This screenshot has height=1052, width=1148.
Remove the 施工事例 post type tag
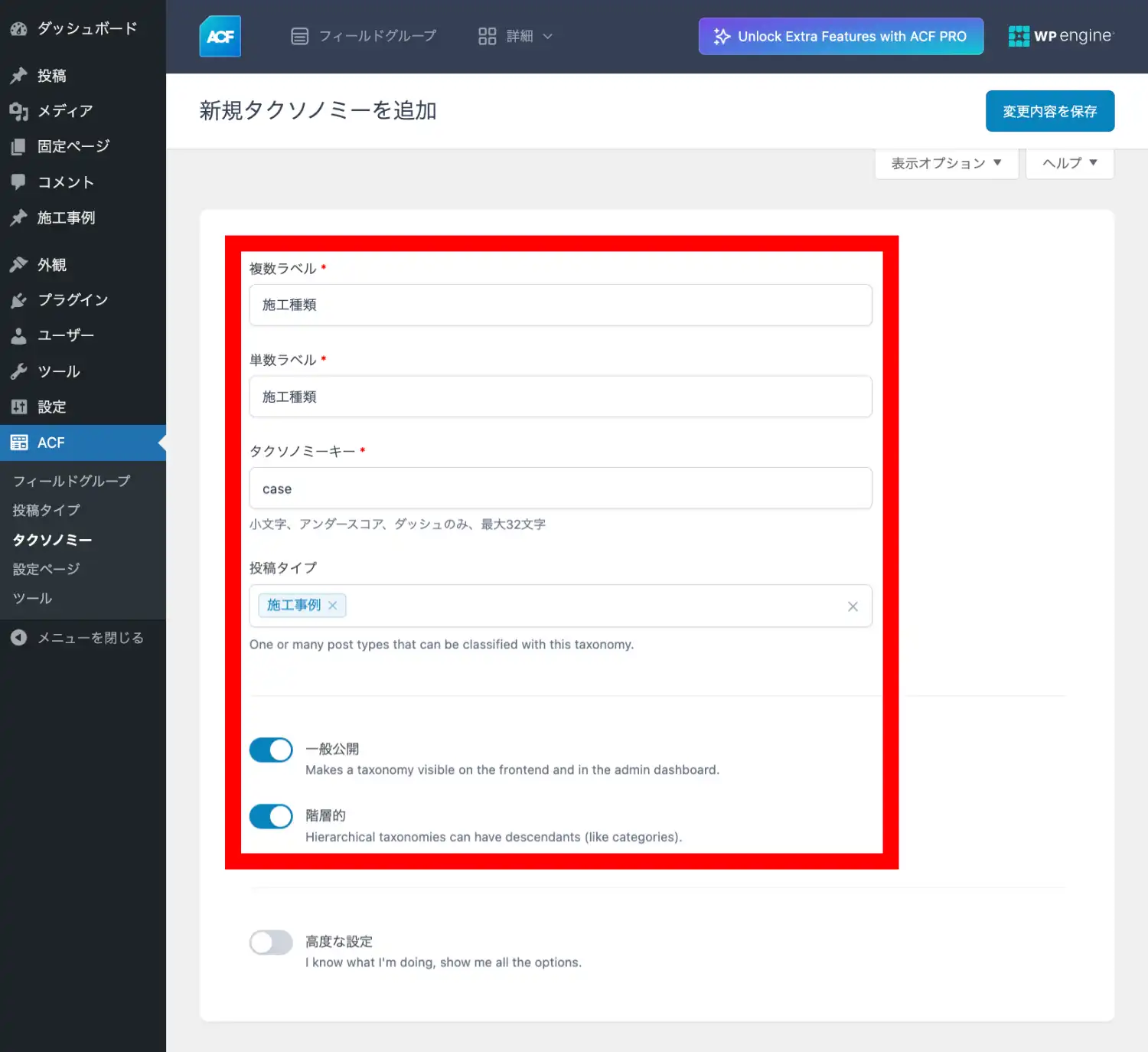coord(333,605)
